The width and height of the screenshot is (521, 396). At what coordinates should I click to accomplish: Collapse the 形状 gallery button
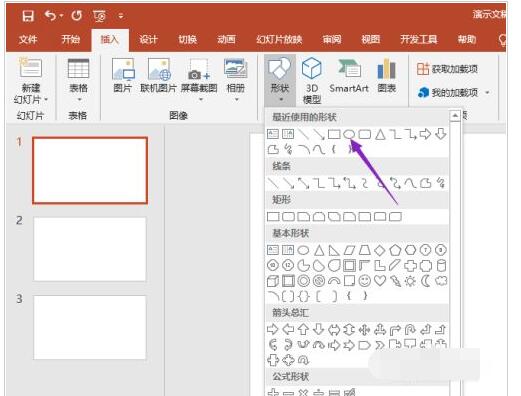[280, 80]
